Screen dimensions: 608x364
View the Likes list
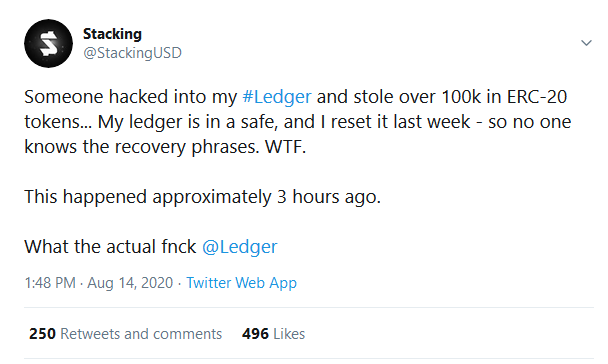(x=289, y=334)
